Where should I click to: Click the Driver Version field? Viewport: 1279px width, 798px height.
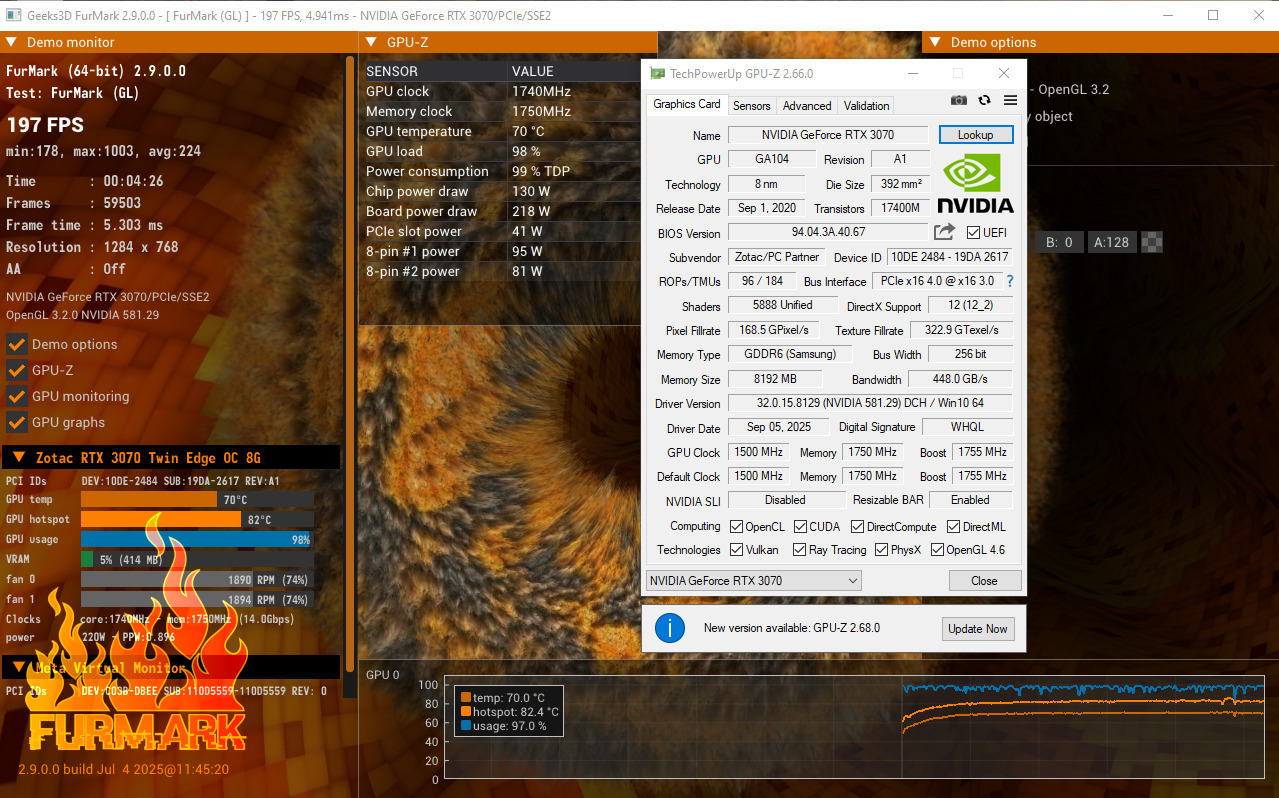coord(870,403)
